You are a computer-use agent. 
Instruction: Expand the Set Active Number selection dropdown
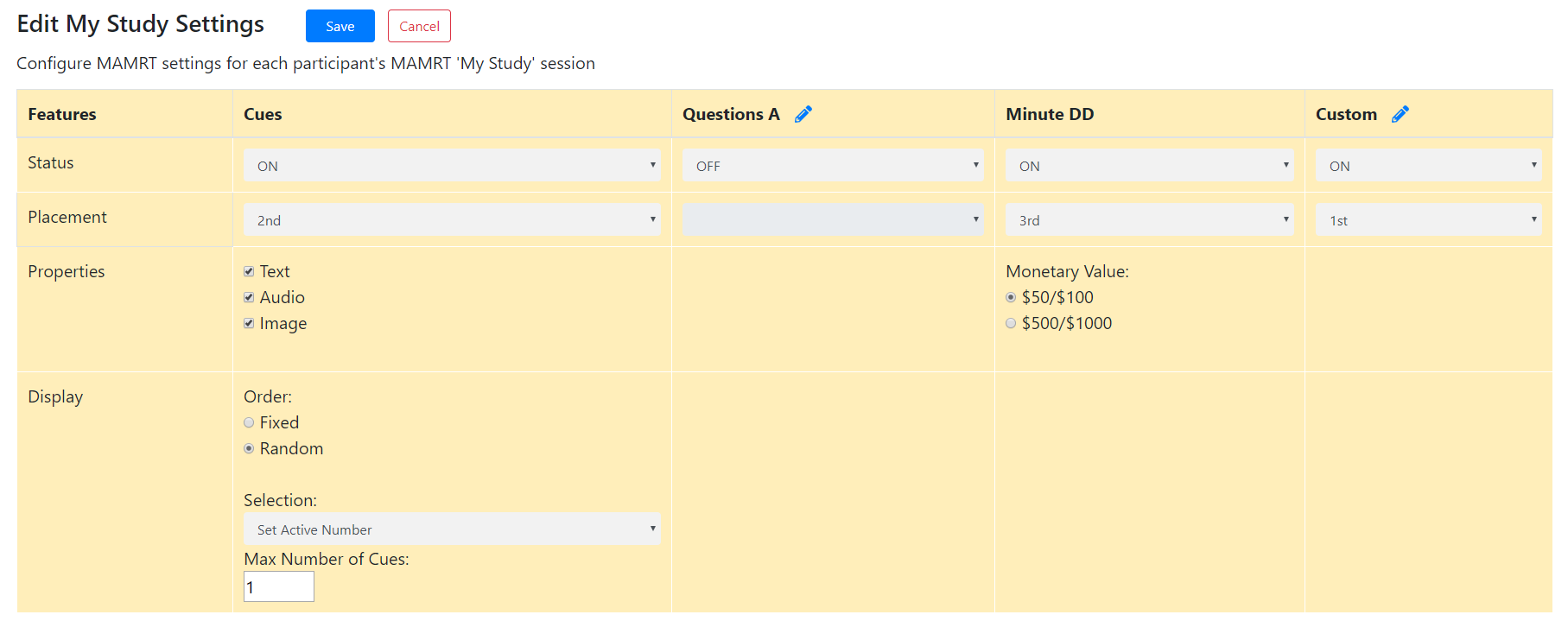click(452, 529)
